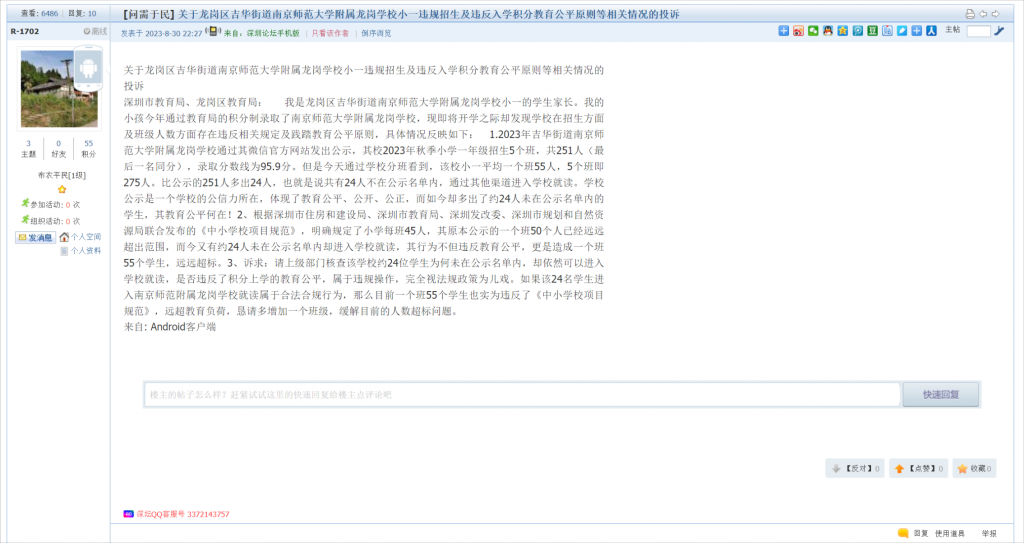Toggle 只看该作者 filter
The width and height of the screenshot is (1024, 543).
pos(330,33)
